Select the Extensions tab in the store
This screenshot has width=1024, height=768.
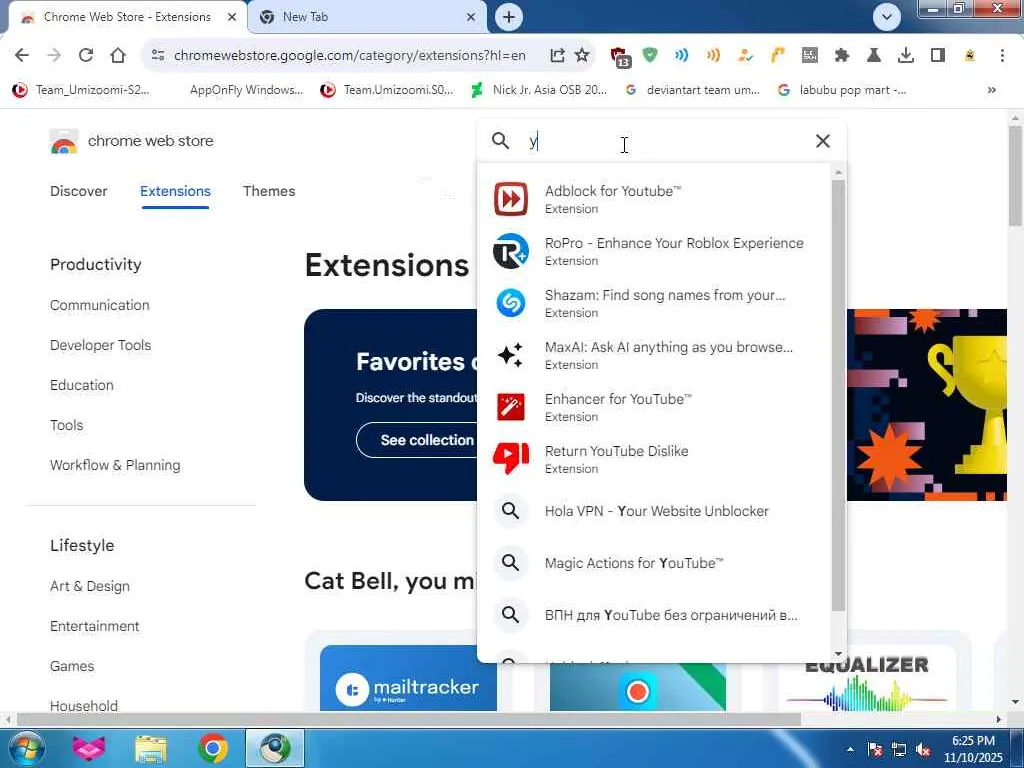point(175,191)
